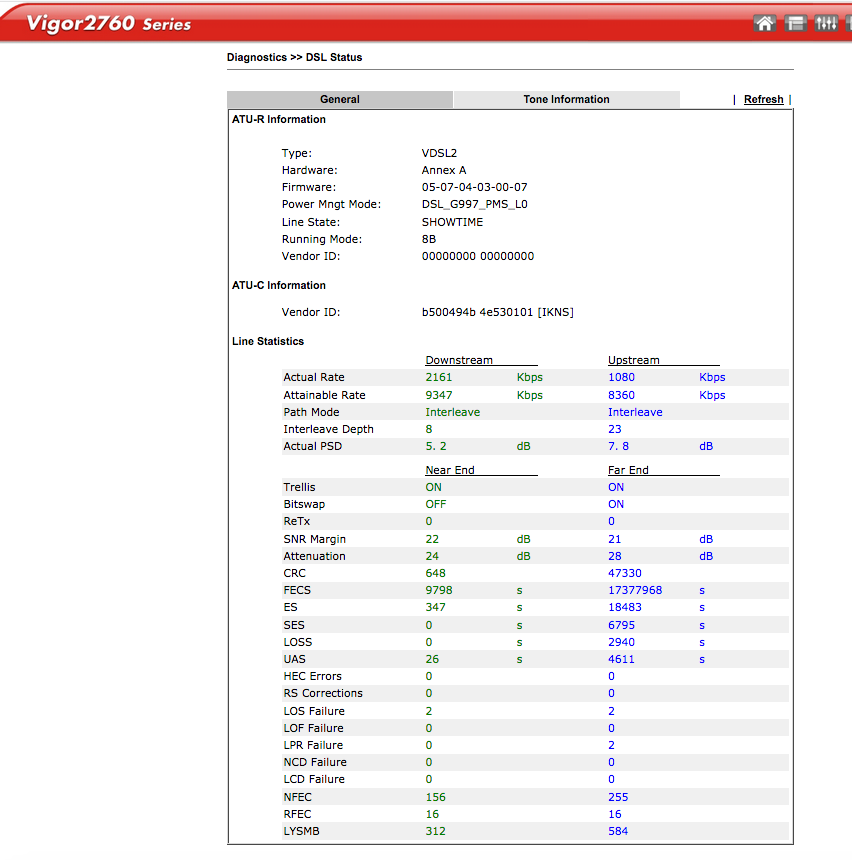Open the sliders settings icon in header

tap(826, 23)
